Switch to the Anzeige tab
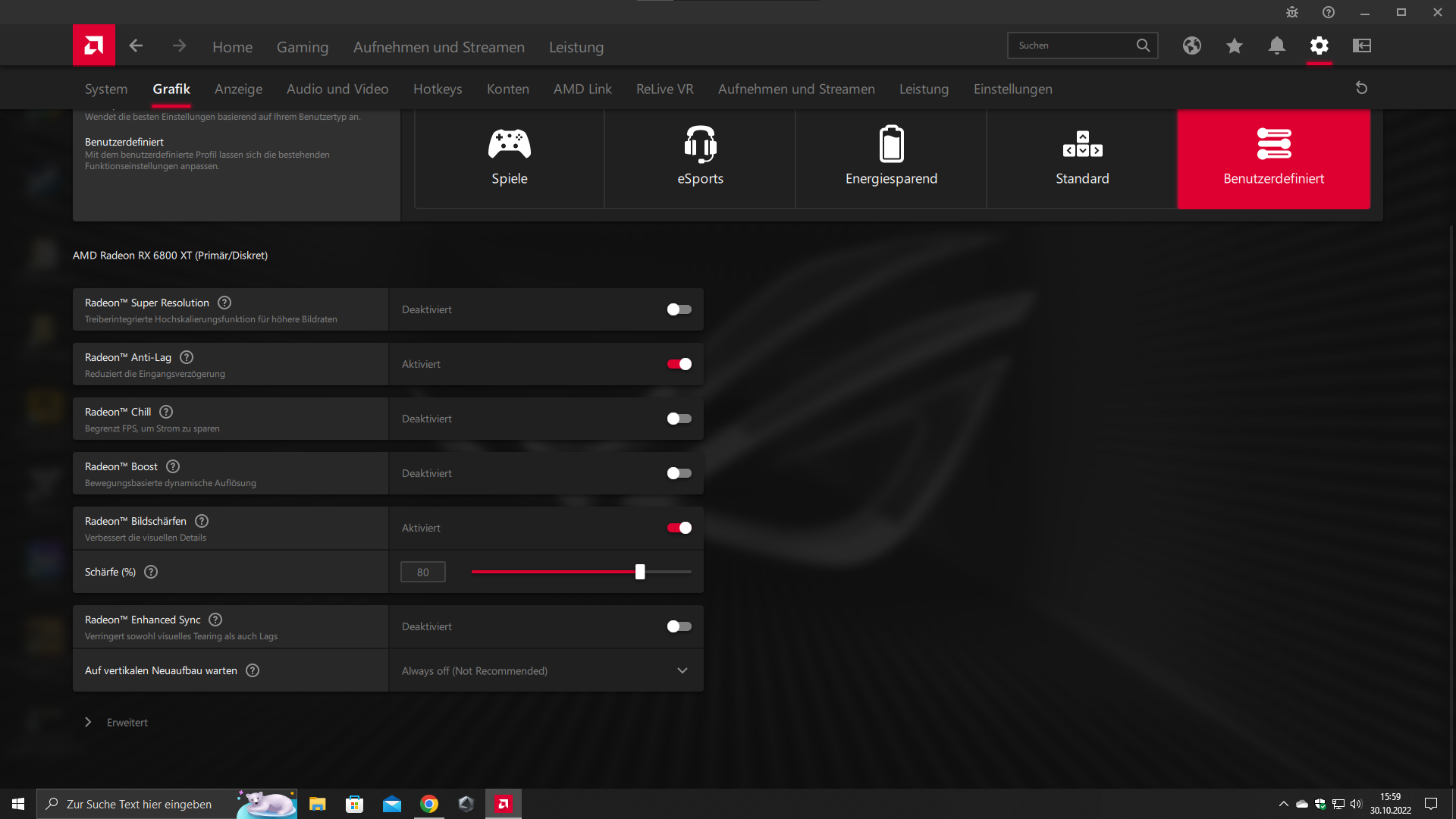 pos(238,89)
